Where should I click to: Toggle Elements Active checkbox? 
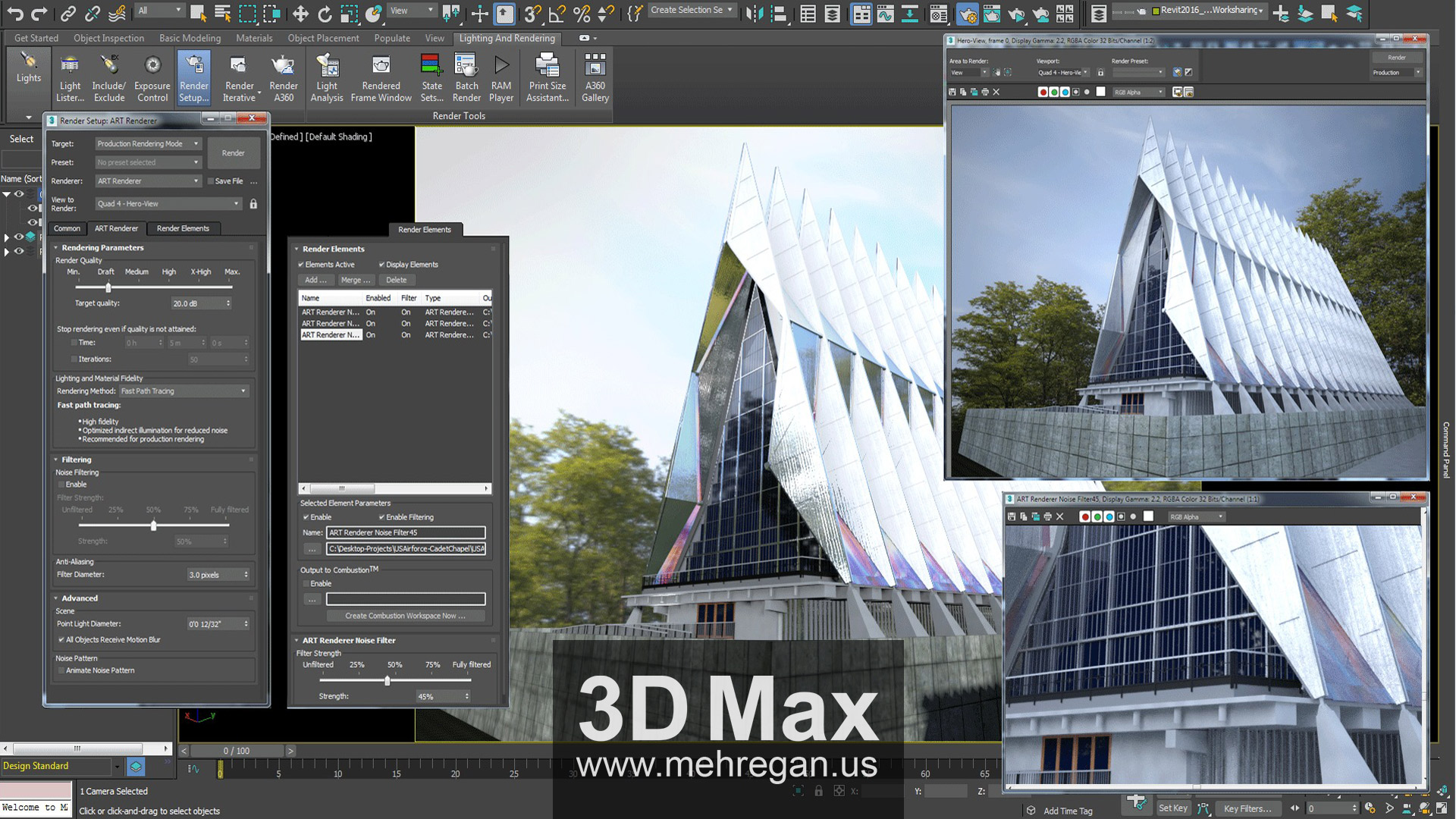301,265
